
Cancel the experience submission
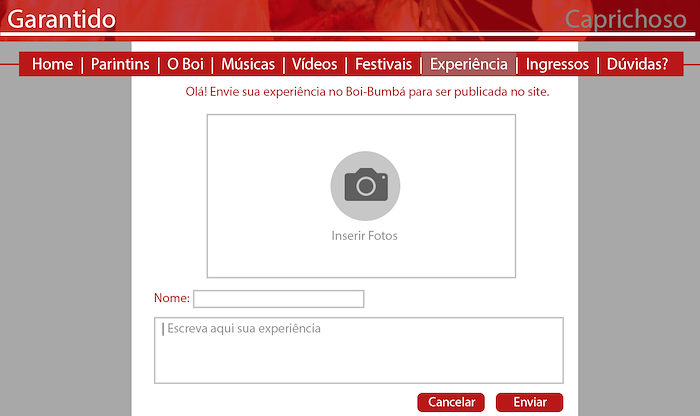click(451, 402)
